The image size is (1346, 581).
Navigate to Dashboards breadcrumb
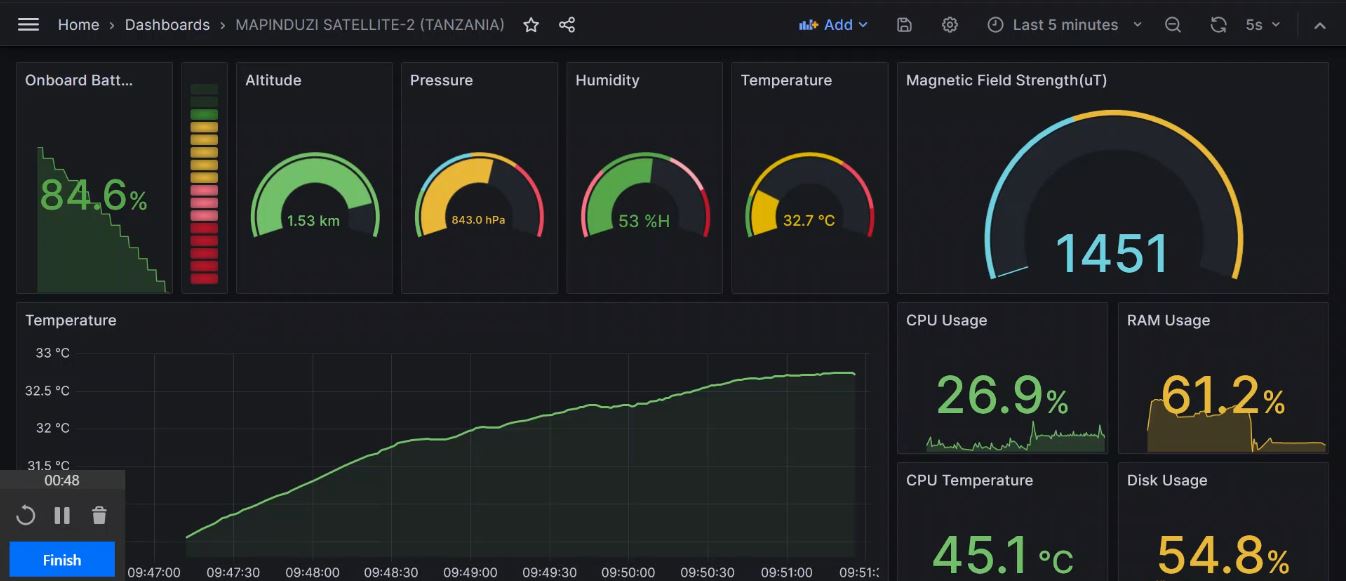tap(167, 25)
